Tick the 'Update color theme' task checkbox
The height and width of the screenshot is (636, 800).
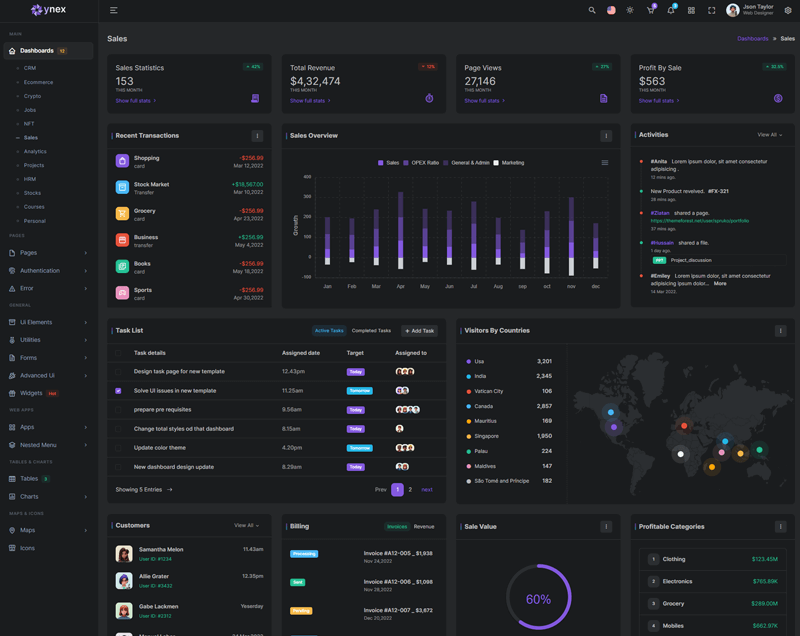point(118,448)
